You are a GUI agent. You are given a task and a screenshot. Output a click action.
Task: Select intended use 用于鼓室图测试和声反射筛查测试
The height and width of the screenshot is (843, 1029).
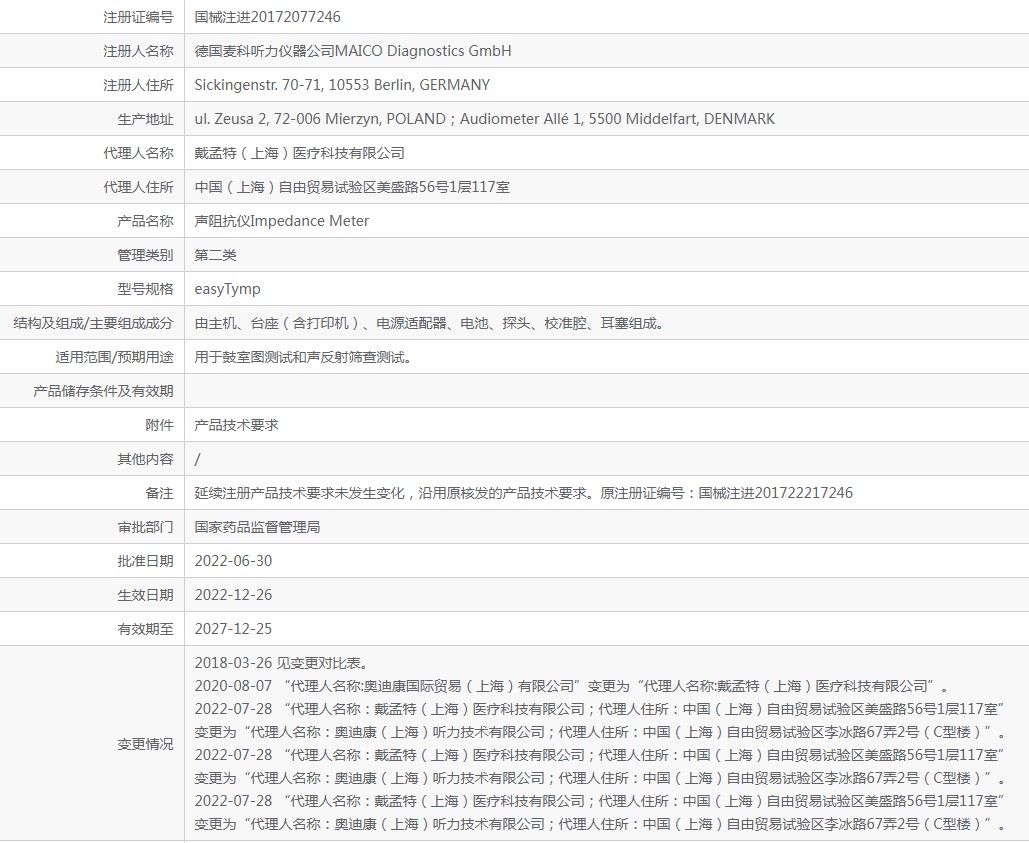coord(303,358)
